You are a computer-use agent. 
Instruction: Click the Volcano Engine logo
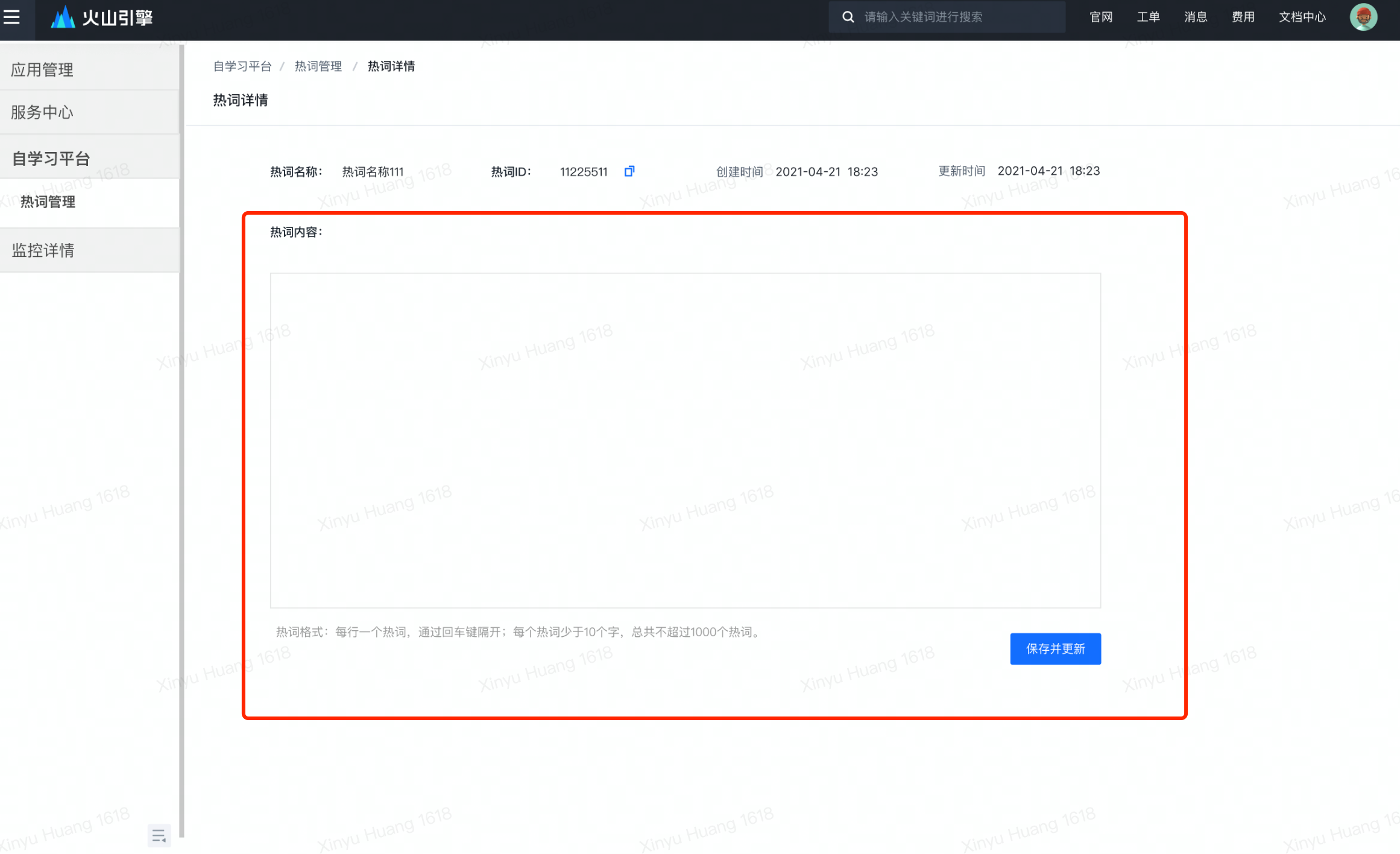pos(102,17)
